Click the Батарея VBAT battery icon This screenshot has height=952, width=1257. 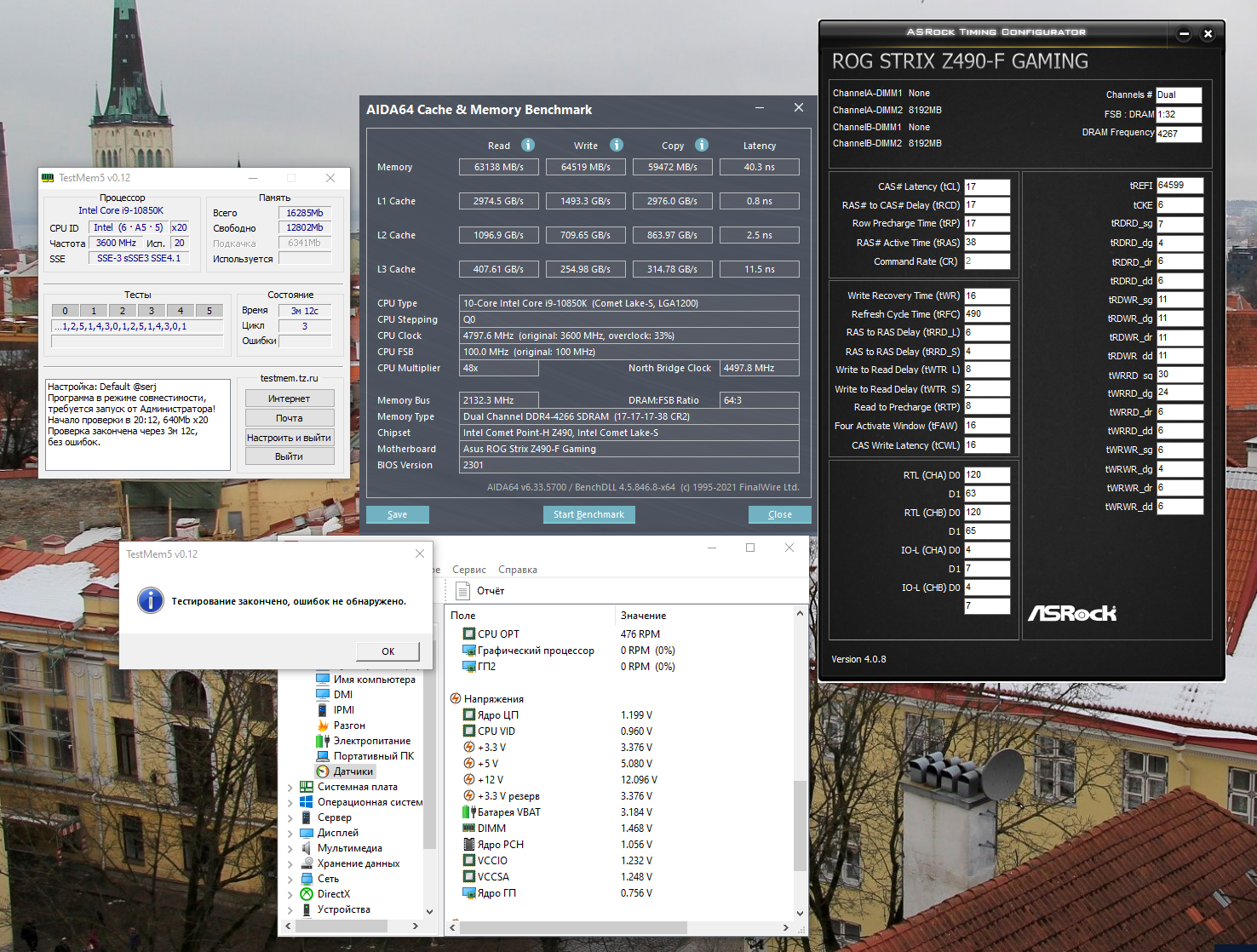469,812
